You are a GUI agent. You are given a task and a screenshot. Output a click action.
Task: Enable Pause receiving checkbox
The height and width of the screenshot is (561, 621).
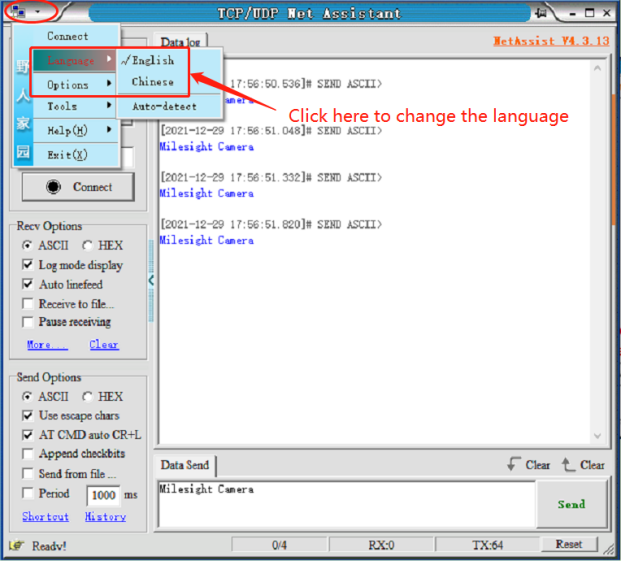pyautogui.click(x=28, y=322)
